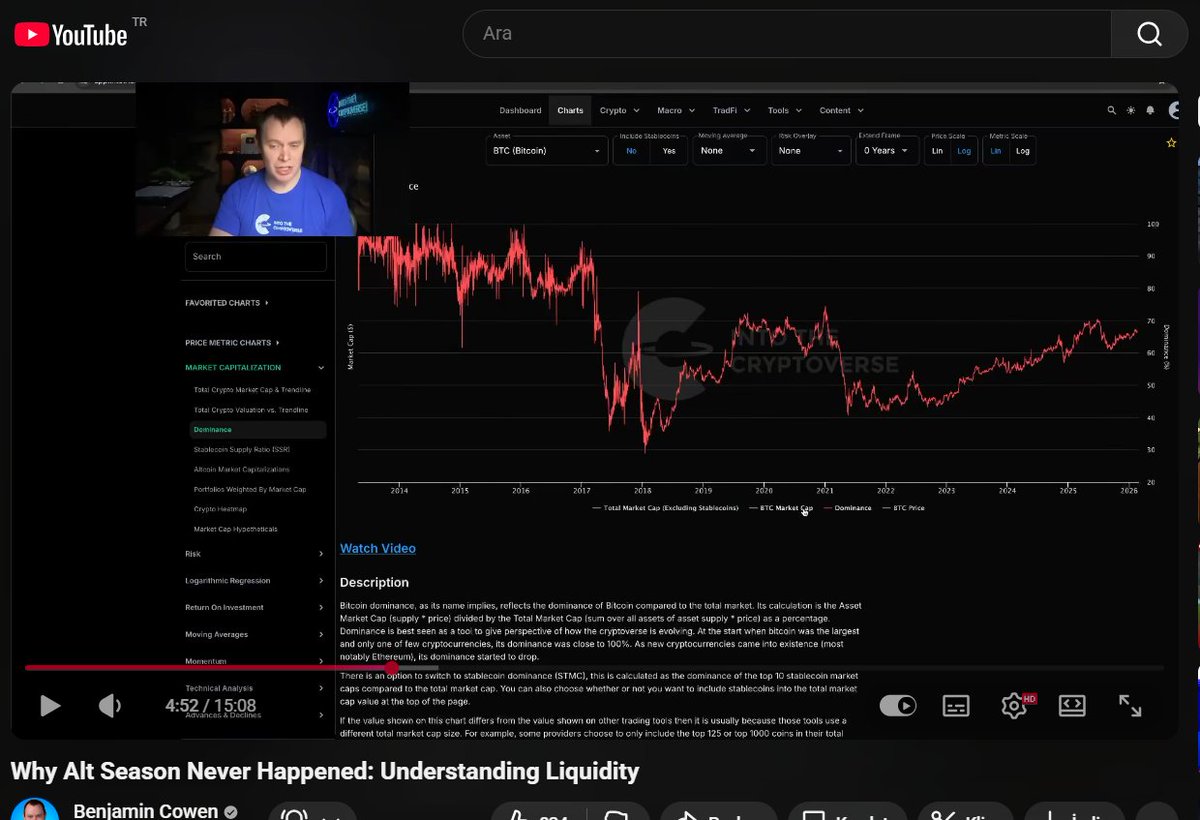Viewport: 1200px width, 820px height.
Task: Switch Price Scale to Lin
Action: click(x=937, y=151)
